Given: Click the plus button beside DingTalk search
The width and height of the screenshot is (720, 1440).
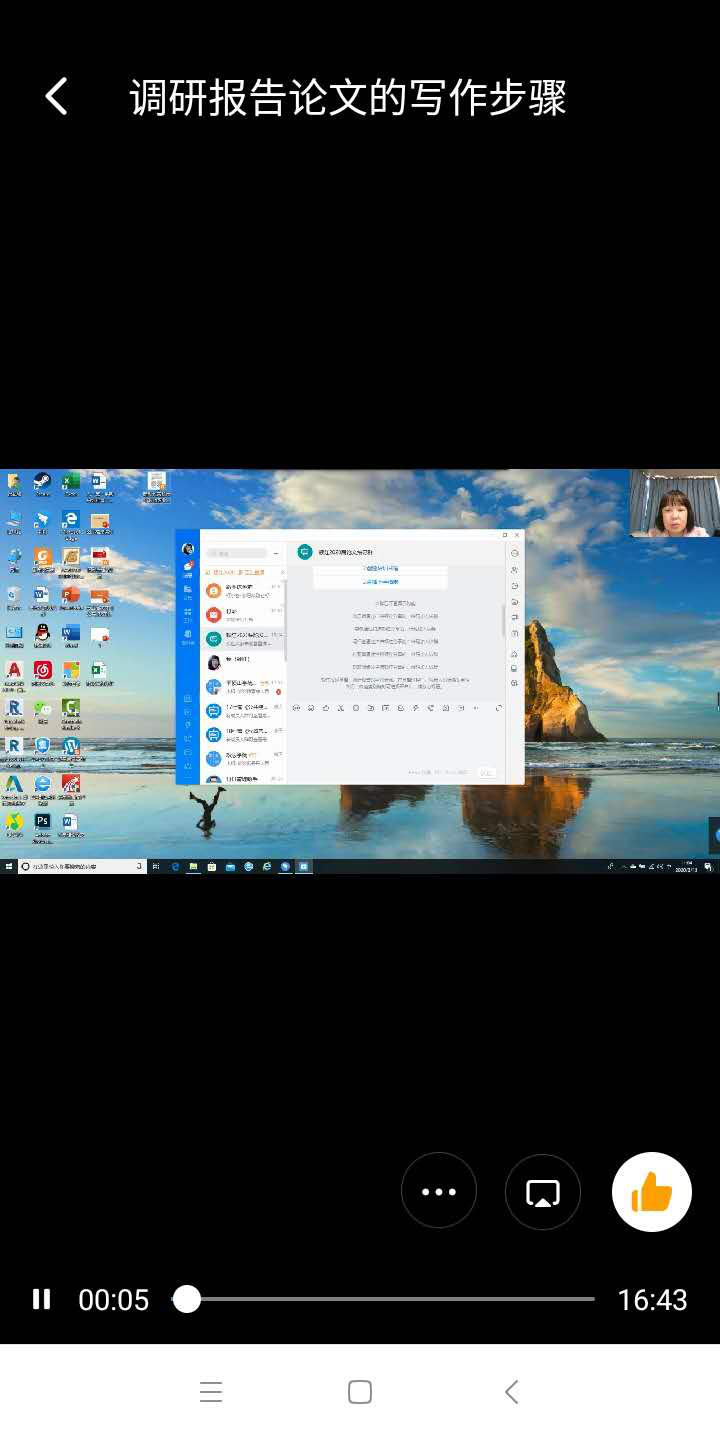Looking at the screenshot, I should click(277, 553).
